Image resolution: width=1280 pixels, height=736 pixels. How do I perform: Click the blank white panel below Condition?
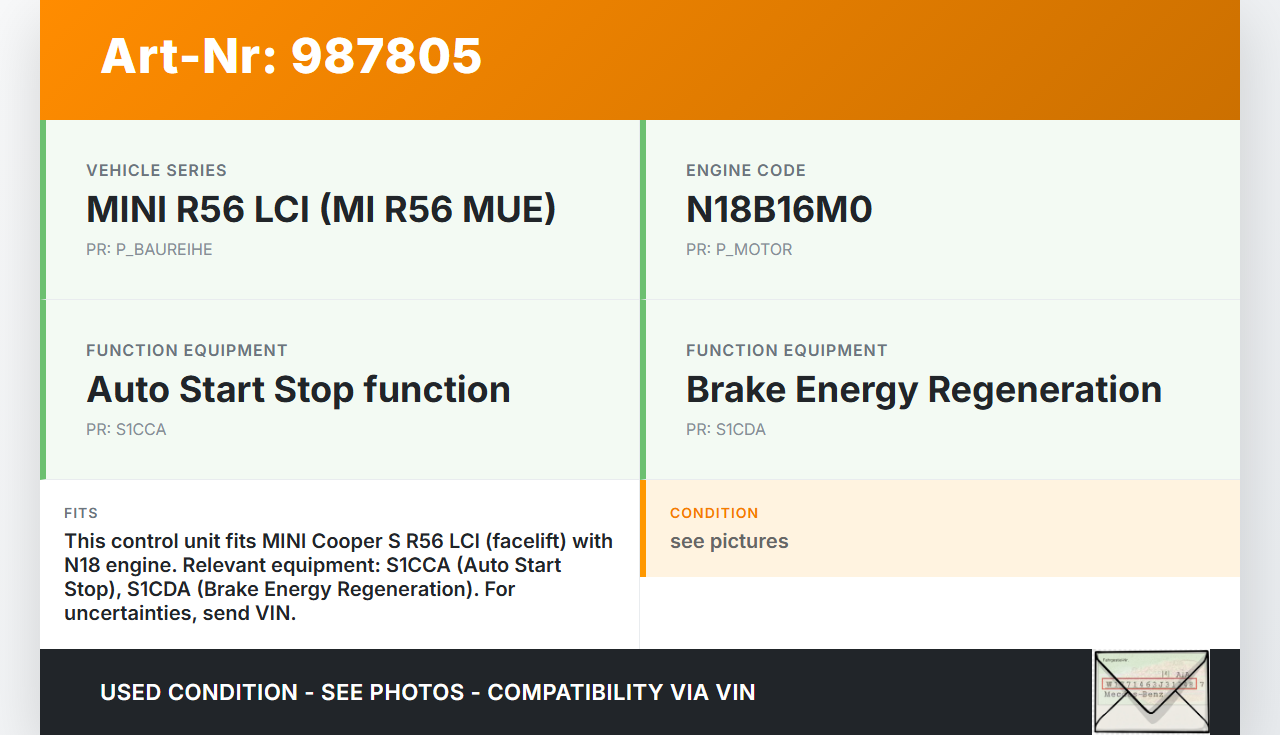940,612
